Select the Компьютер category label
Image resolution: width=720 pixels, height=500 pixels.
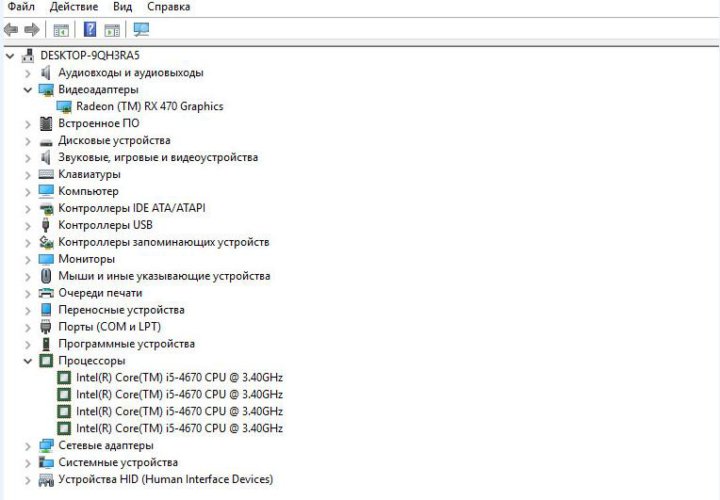[x=88, y=191]
